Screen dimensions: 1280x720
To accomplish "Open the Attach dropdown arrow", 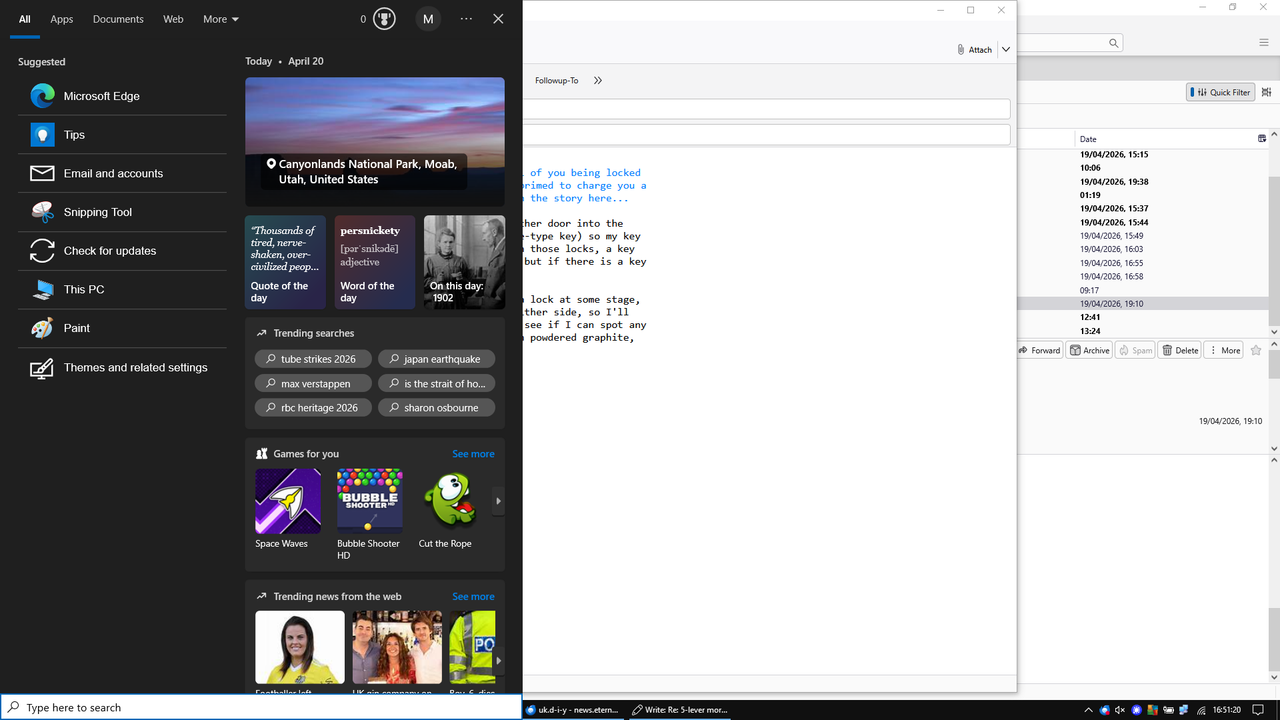I will coord(1006,49).
